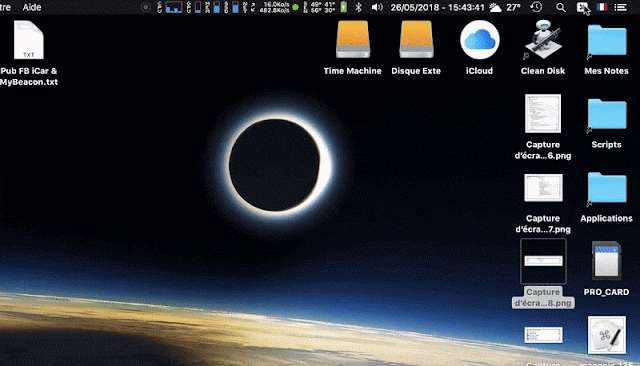Select the PRO_CARD SD card volume
The image size is (640, 366).
pyautogui.click(x=607, y=260)
